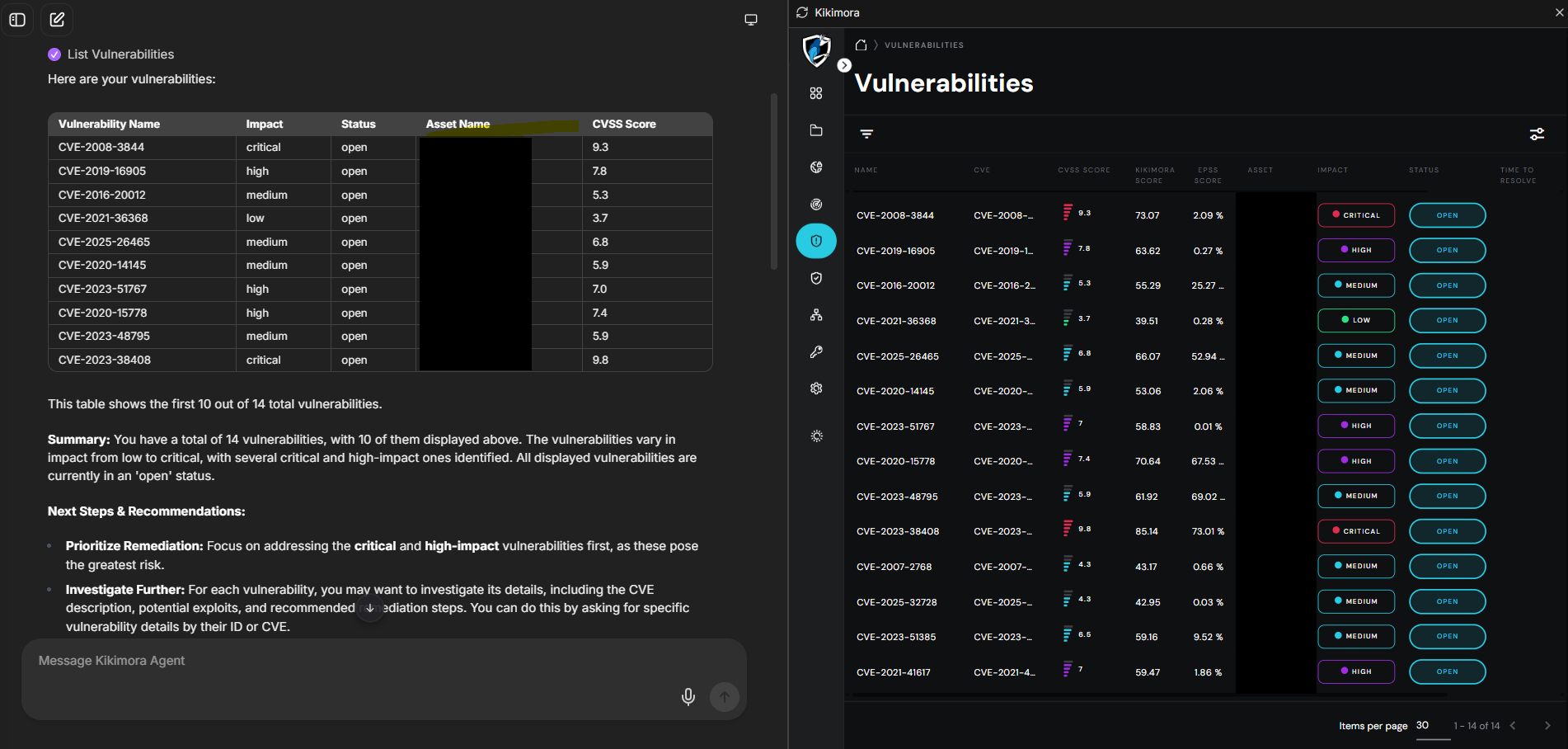The width and height of the screenshot is (1568, 749).
Task: Click the filter funnel above the vulnerabilities table
Action: point(866,133)
